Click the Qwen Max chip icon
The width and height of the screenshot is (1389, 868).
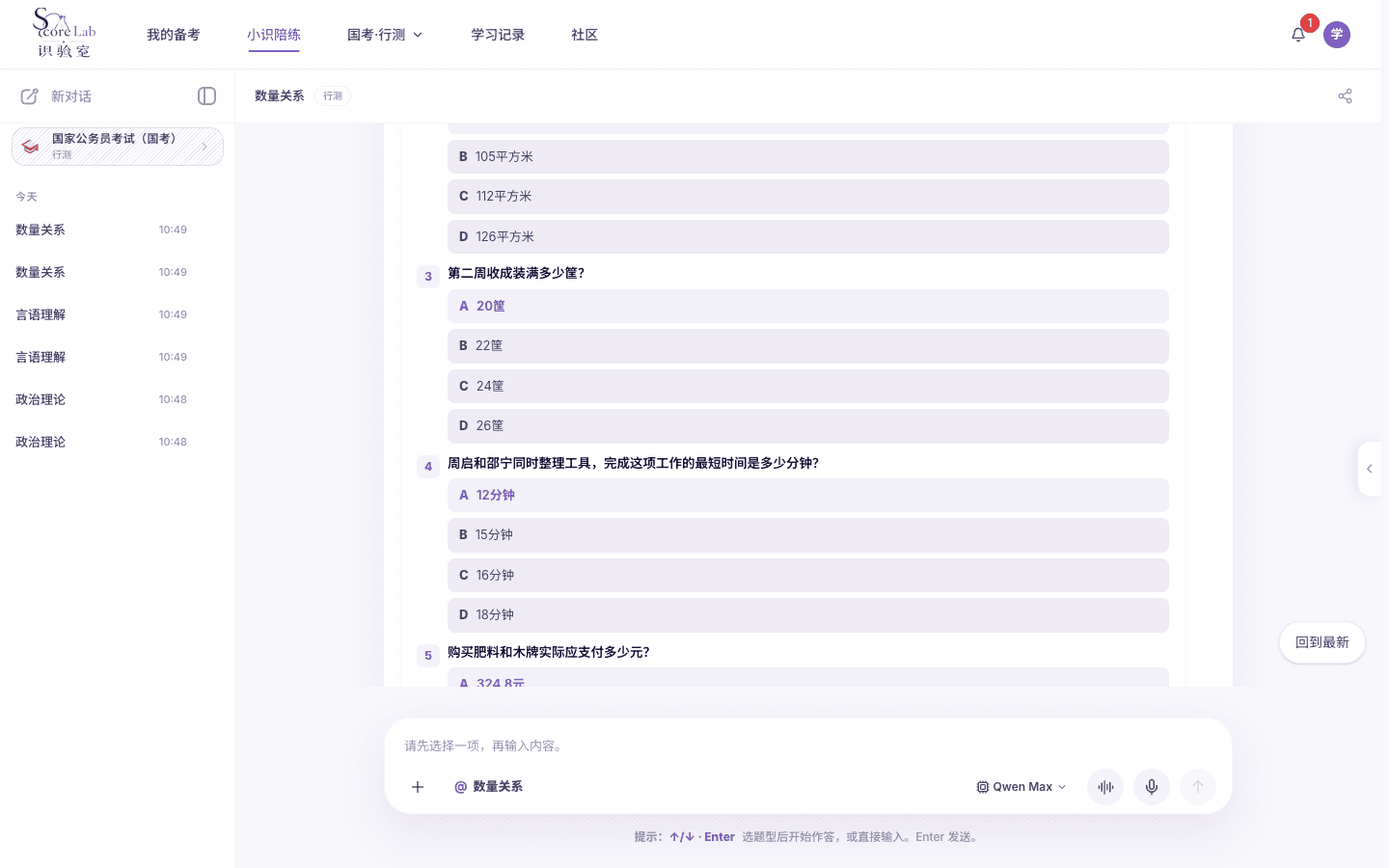point(983,787)
